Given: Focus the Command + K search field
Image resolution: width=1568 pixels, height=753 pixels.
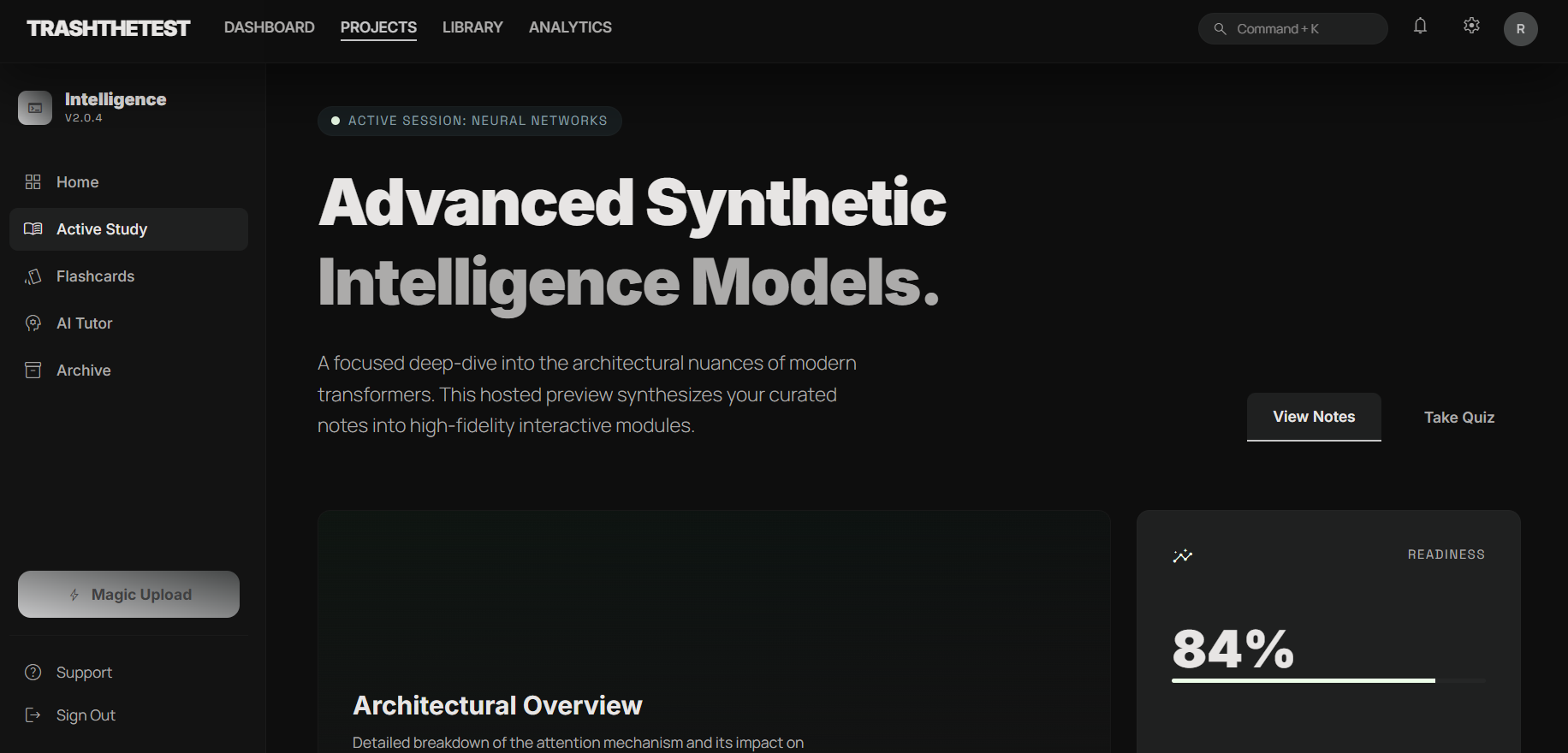Looking at the screenshot, I should [1292, 29].
